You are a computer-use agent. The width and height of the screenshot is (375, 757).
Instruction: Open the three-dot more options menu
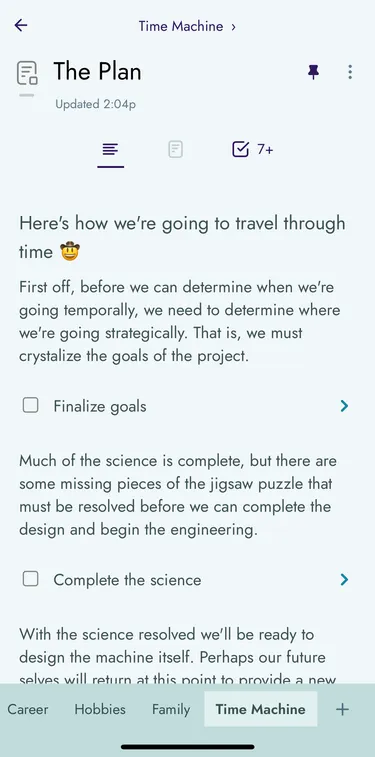pos(350,72)
